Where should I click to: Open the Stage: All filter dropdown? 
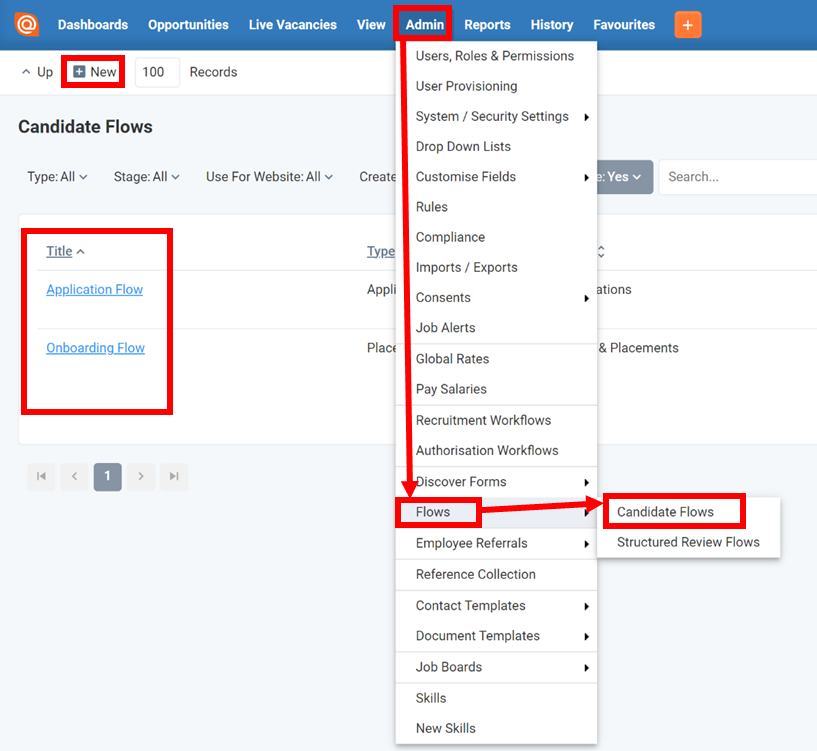pos(146,177)
